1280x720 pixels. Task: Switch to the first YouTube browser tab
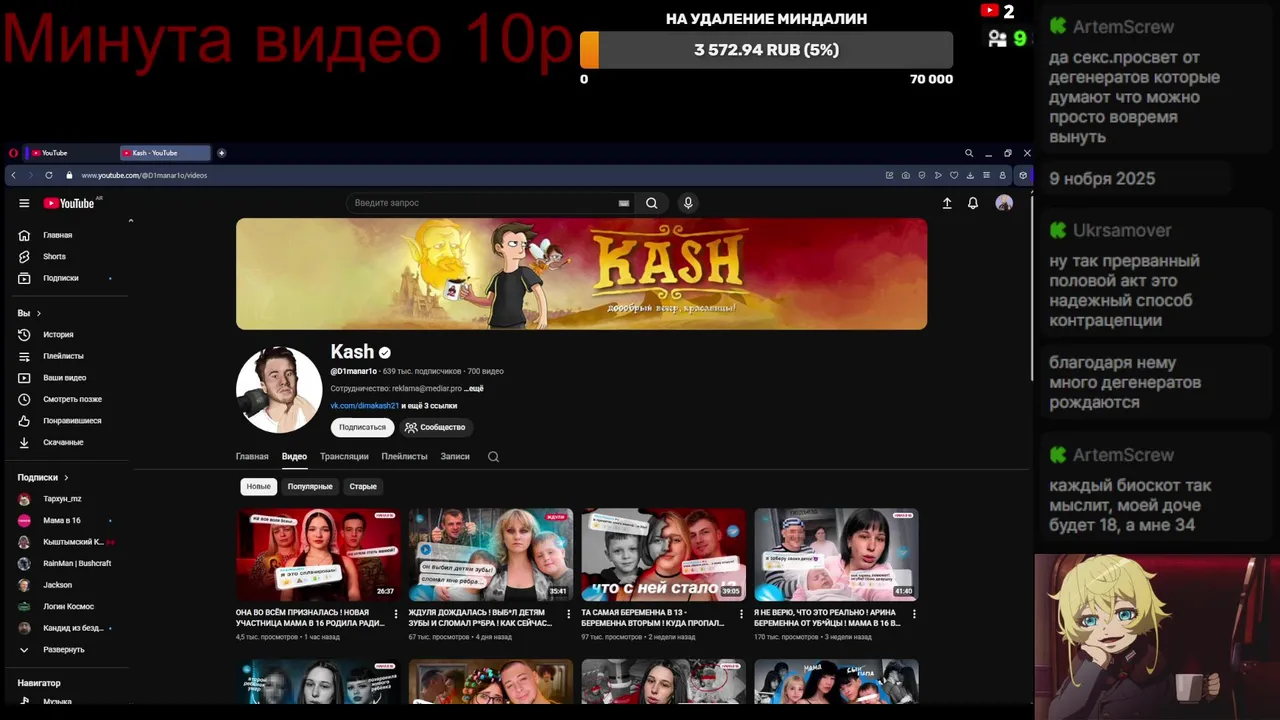click(70, 153)
